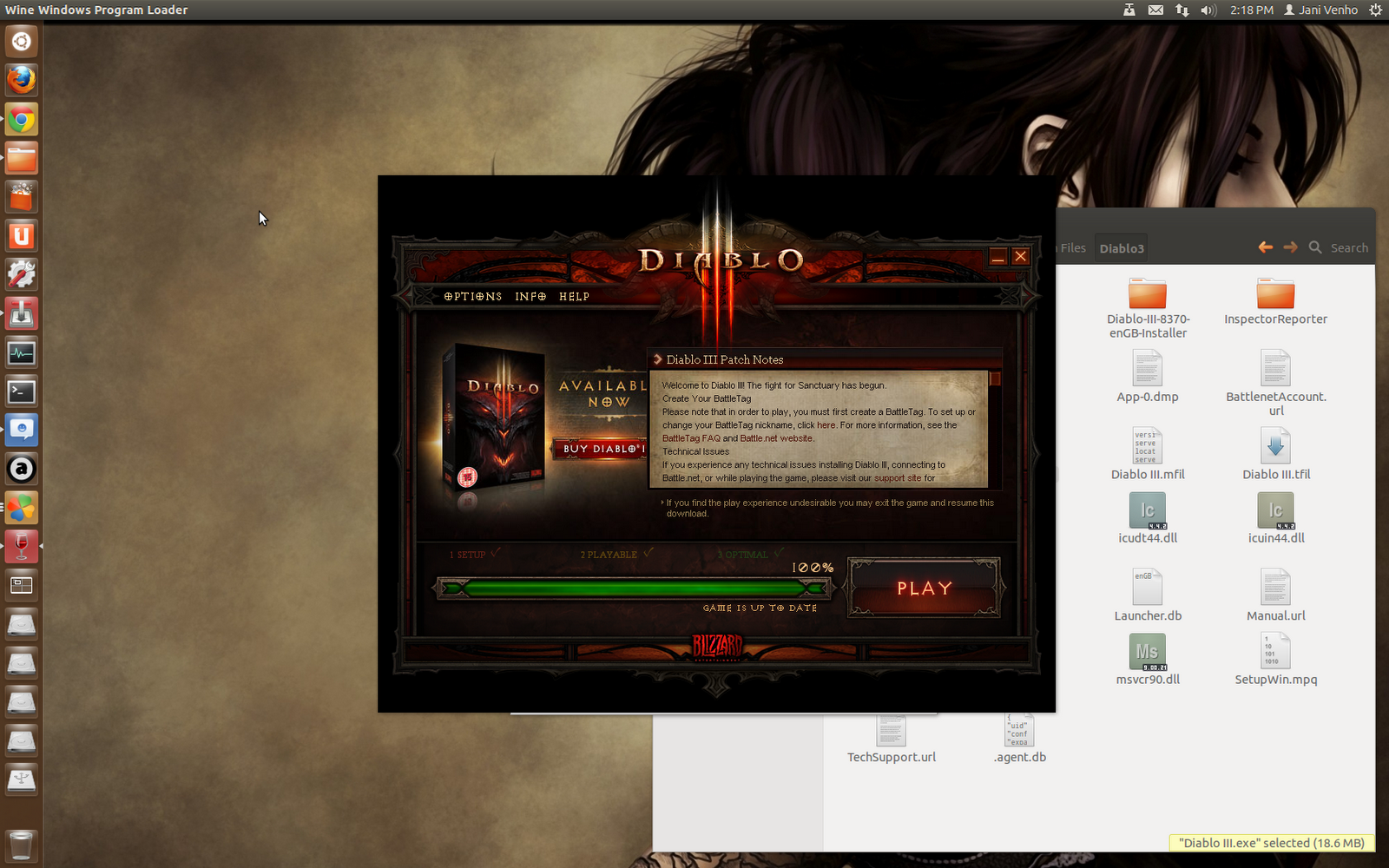Open Search in the Files window

1339,247
